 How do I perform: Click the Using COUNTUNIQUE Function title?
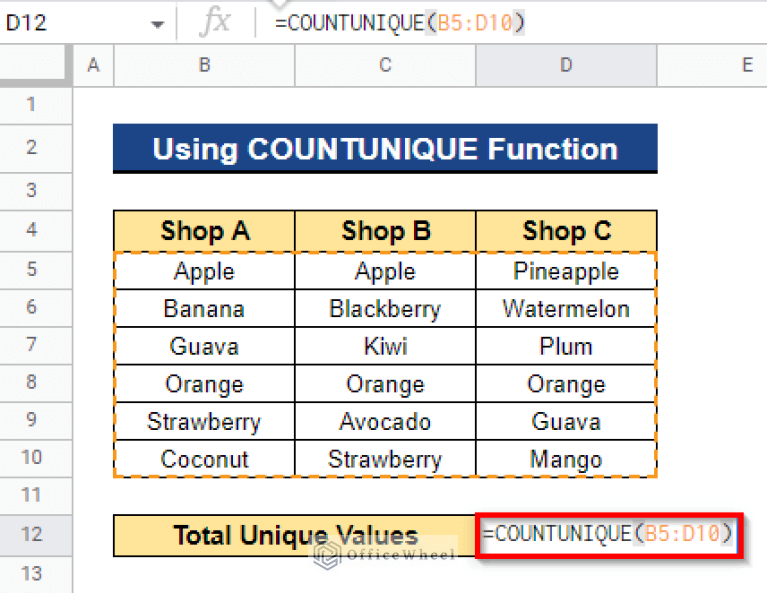coord(385,150)
